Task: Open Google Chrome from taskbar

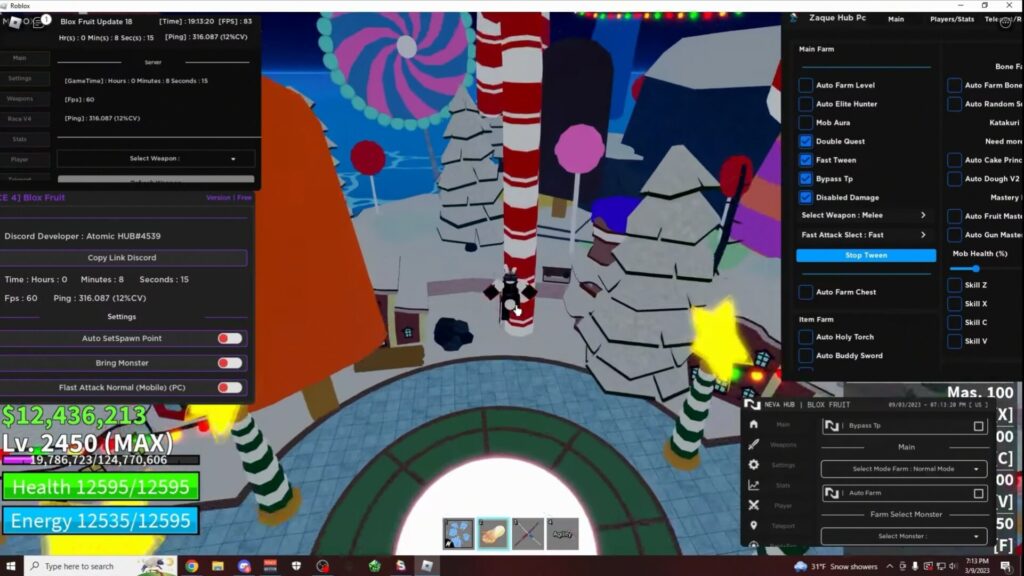Action: tap(191, 566)
